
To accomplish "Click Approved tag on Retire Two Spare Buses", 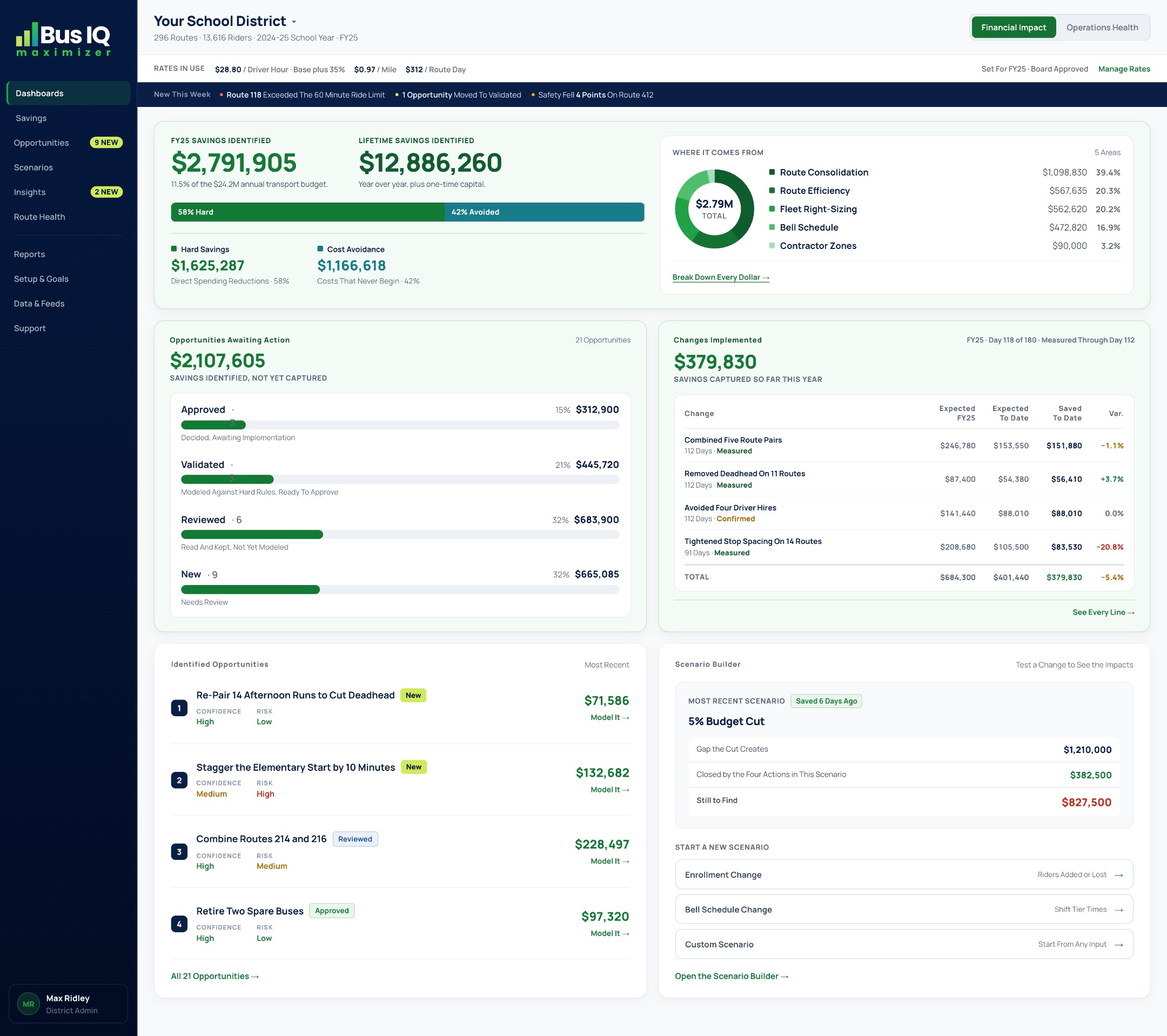I will [332, 911].
